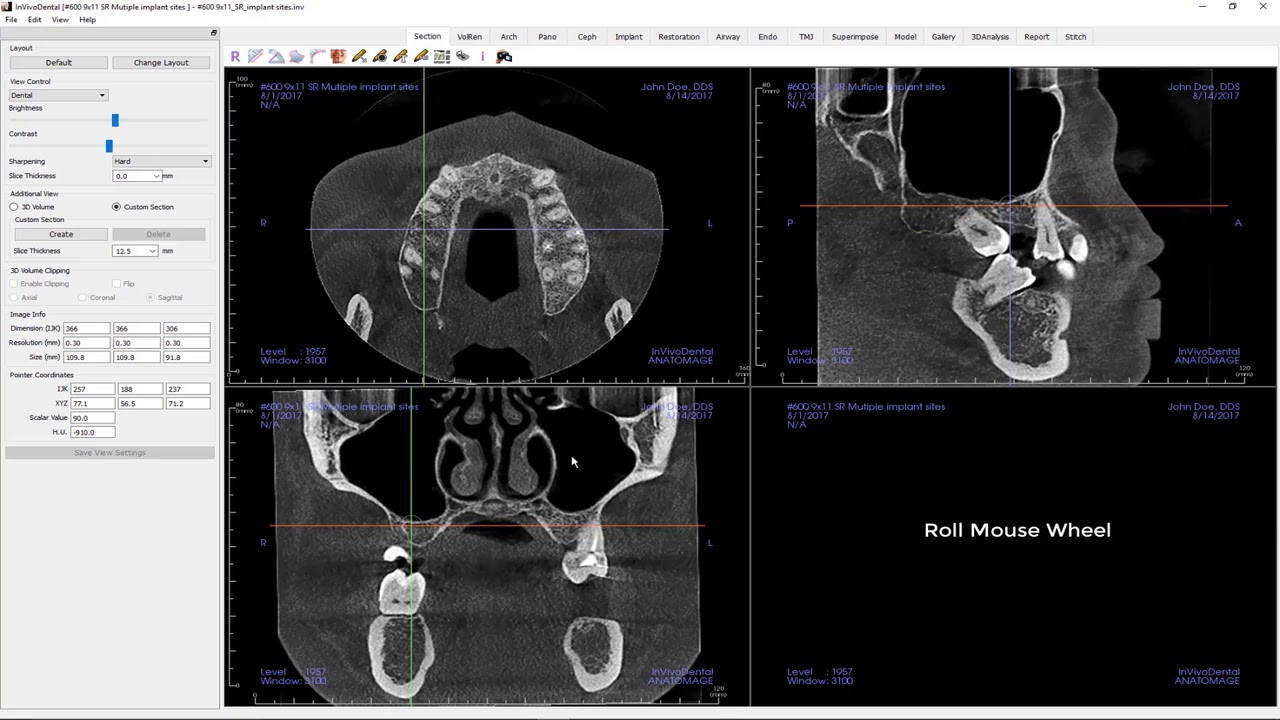The image size is (1280, 720).
Task: Open the Custom Section Slice Thickness 12.5 dropdown
Action: (136, 251)
